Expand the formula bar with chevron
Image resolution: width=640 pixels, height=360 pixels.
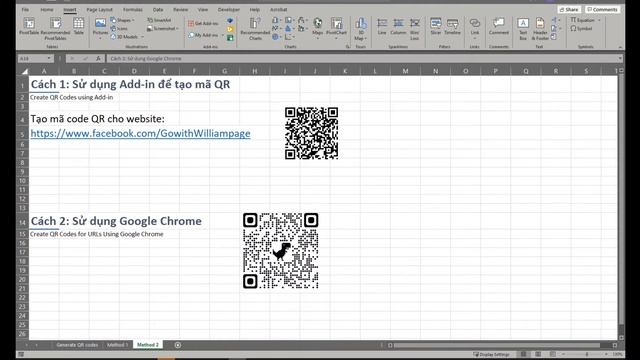[x=620, y=58]
